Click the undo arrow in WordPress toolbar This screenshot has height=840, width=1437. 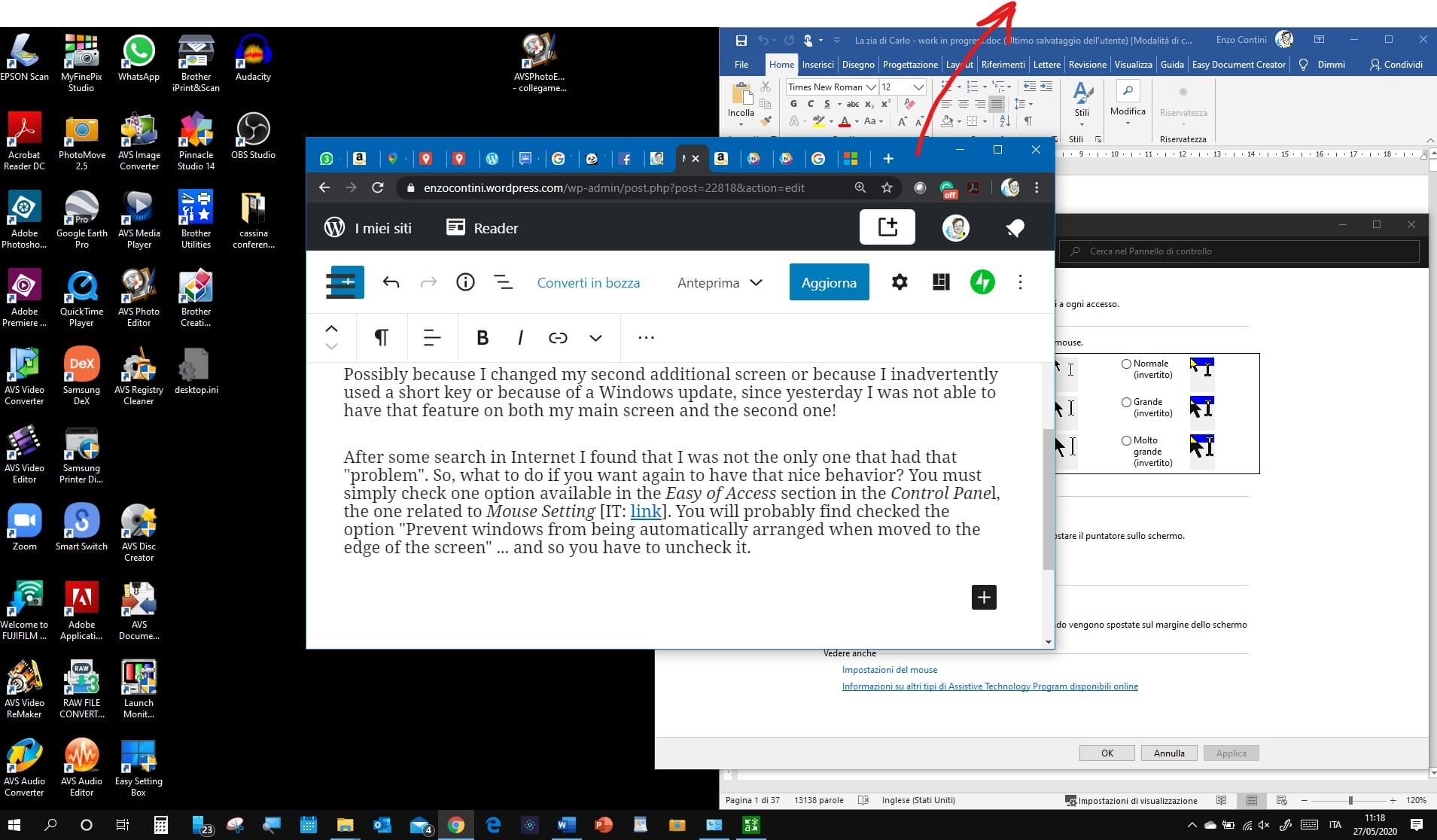(x=391, y=282)
